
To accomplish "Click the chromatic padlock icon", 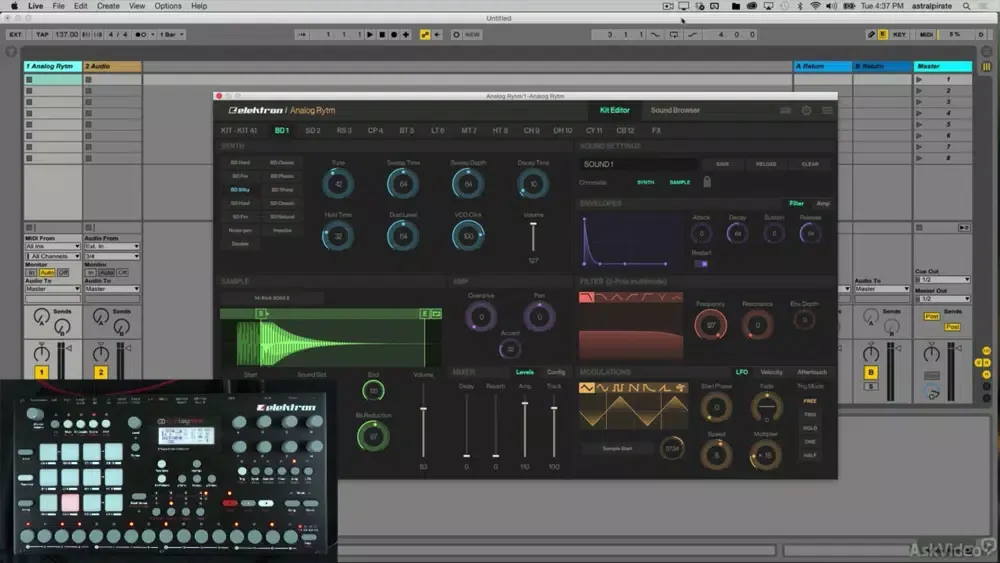I will 707,182.
